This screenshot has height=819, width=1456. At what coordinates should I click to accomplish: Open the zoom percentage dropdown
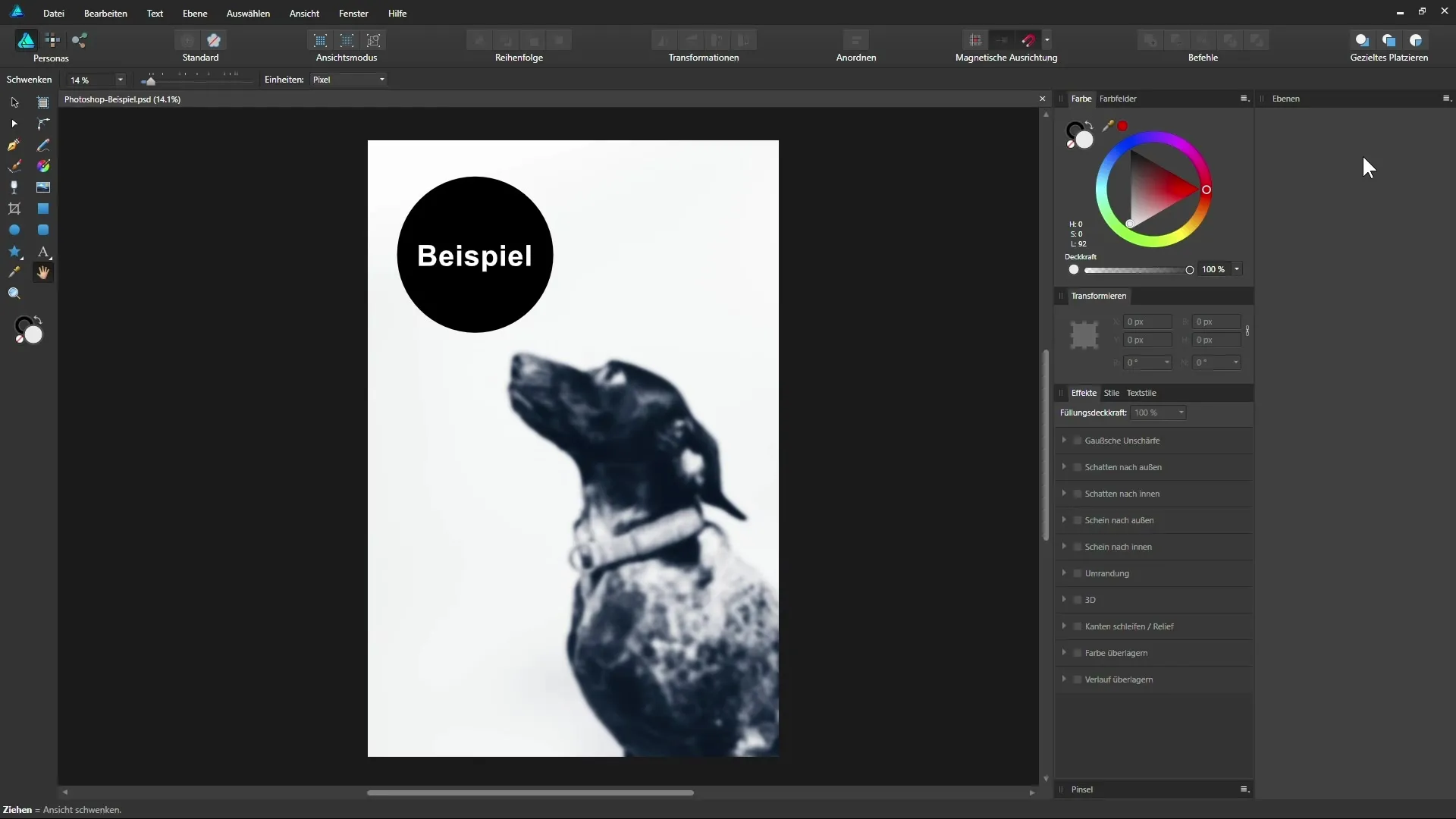click(x=120, y=80)
